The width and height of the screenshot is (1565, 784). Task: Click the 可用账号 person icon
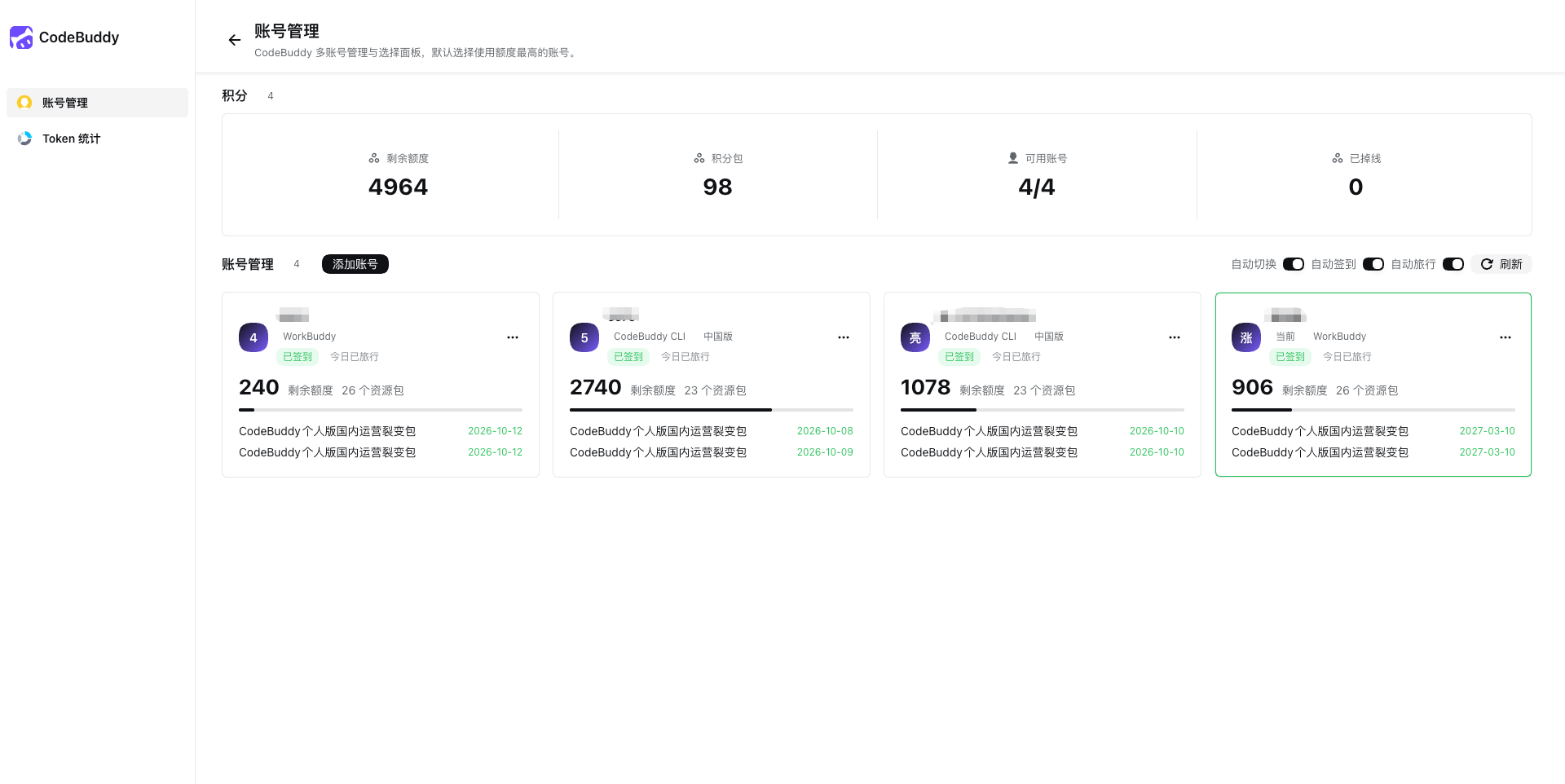pyautogui.click(x=1013, y=158)
